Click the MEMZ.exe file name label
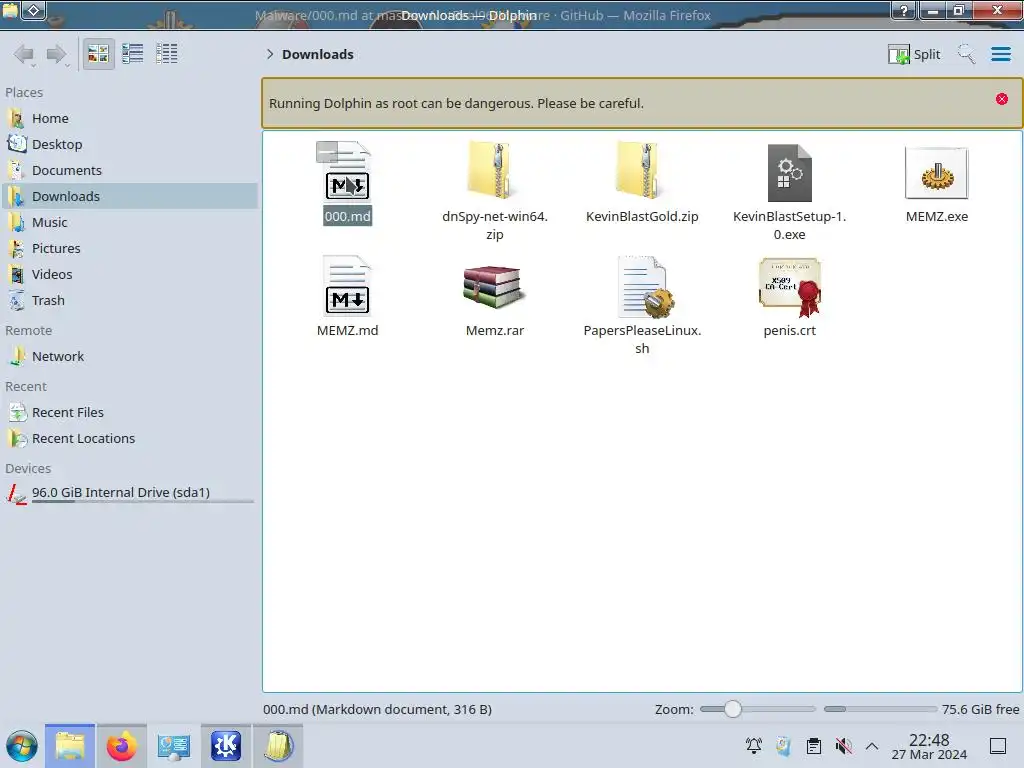This screenshot has height=768, width=1024. tap(936, 216)
